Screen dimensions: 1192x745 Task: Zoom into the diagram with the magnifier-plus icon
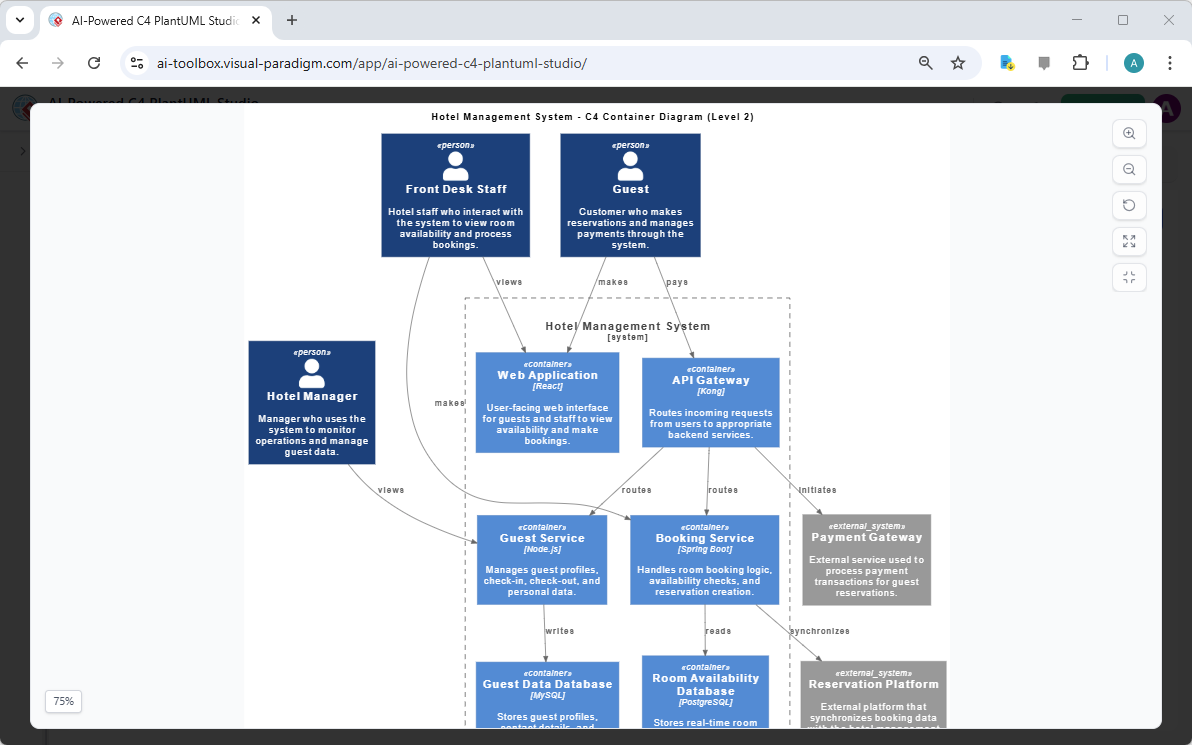click(1129, 133)
